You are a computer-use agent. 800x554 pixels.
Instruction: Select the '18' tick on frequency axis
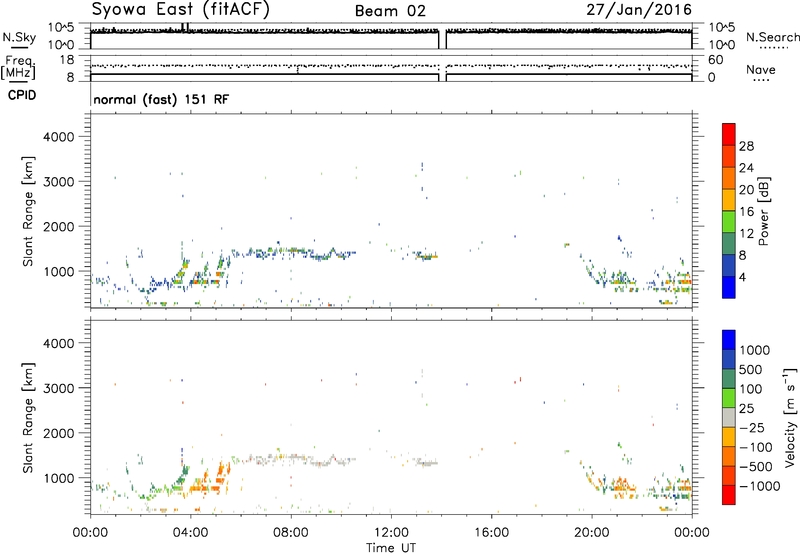tap(67, 60)
